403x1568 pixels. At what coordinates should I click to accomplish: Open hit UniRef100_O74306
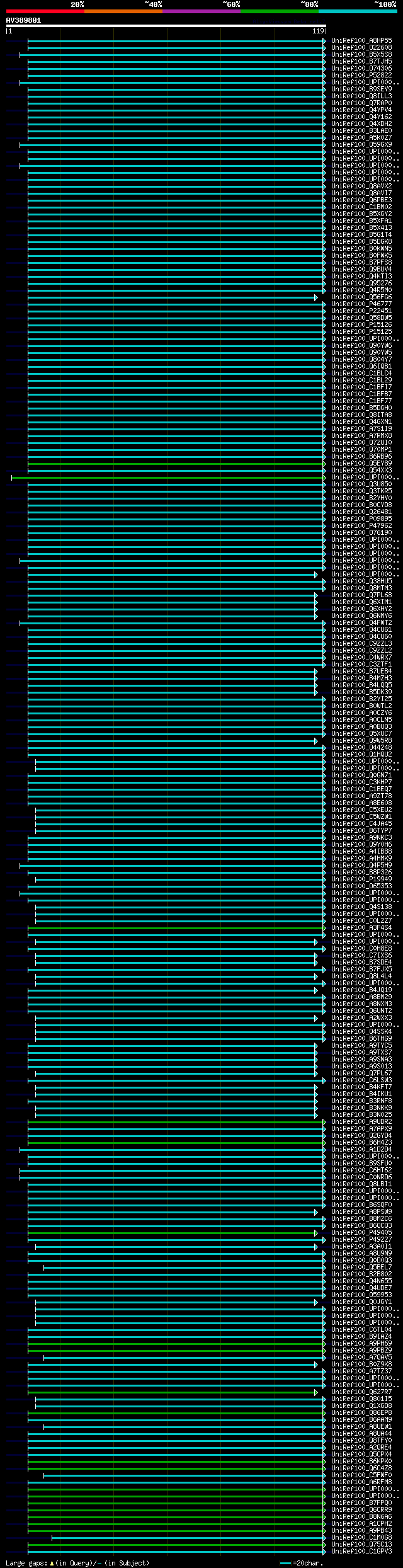click(x=361, y=68)
